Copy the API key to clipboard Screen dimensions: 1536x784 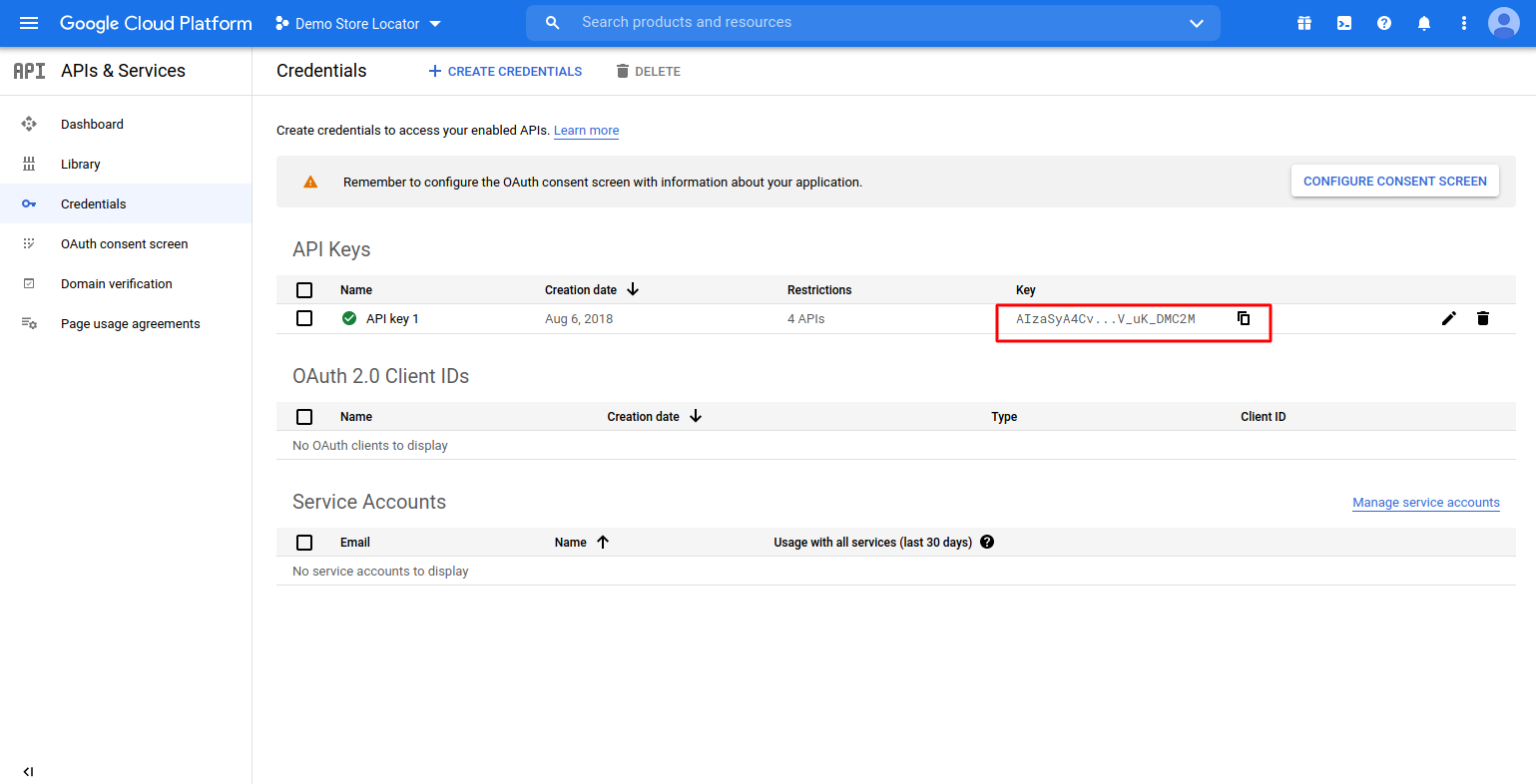pos(1244,318)
